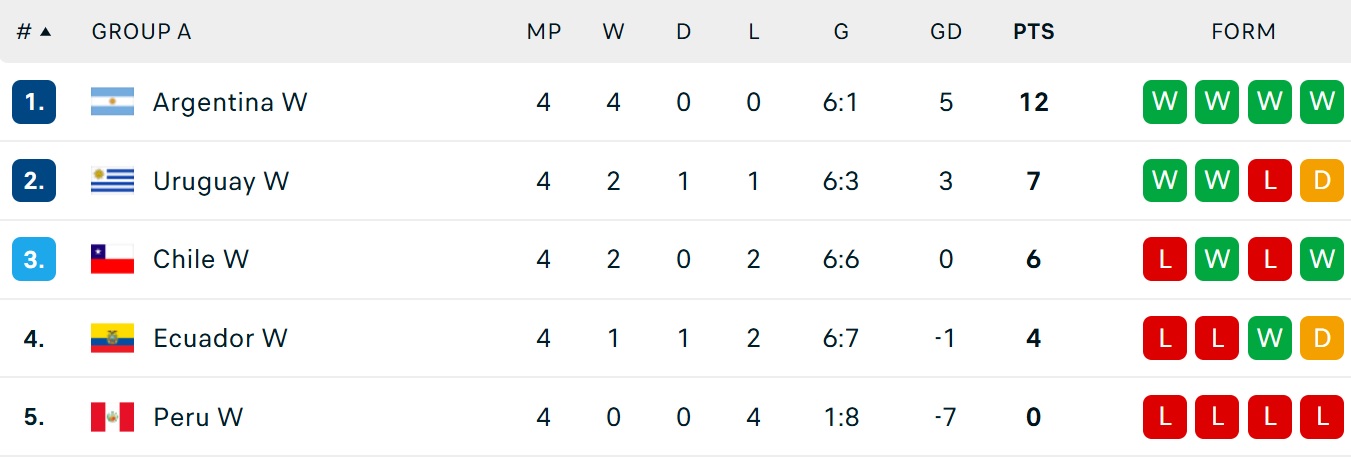Sort table by the # rank arrow
This screenshot has height=457, width=1351.
pyautogui.click(x=45, y=32)
